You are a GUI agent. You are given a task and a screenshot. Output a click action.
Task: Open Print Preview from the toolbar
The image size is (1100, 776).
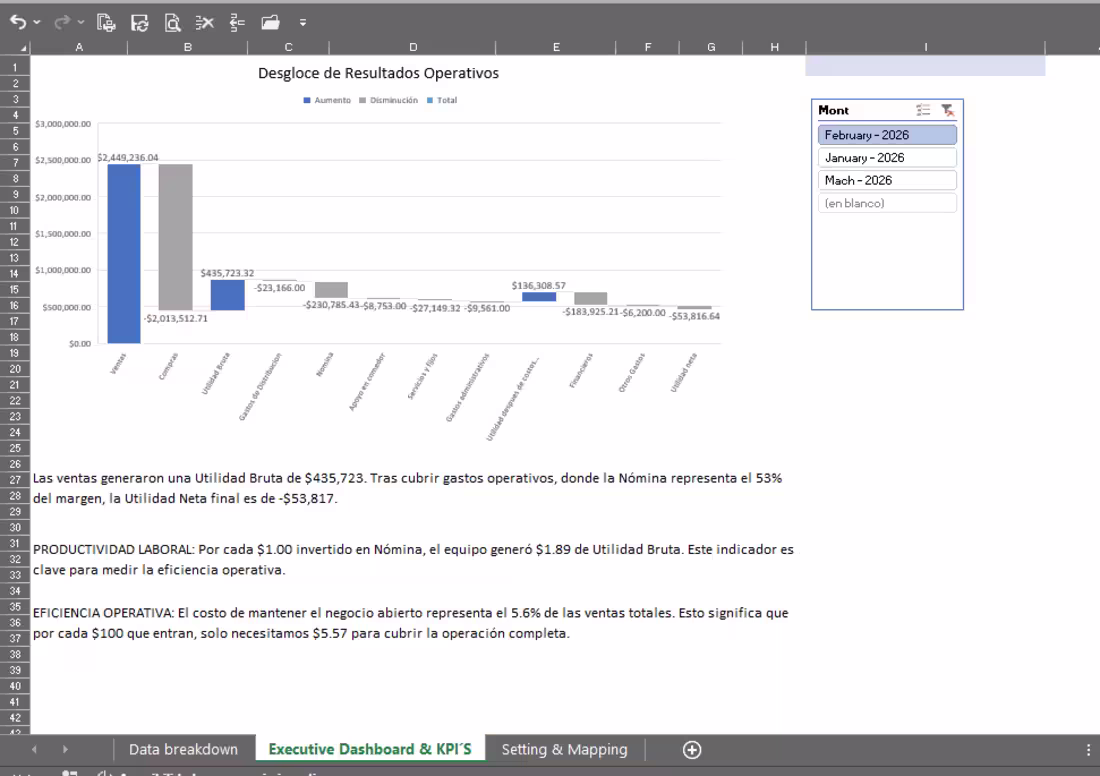[x=172, y=22]
